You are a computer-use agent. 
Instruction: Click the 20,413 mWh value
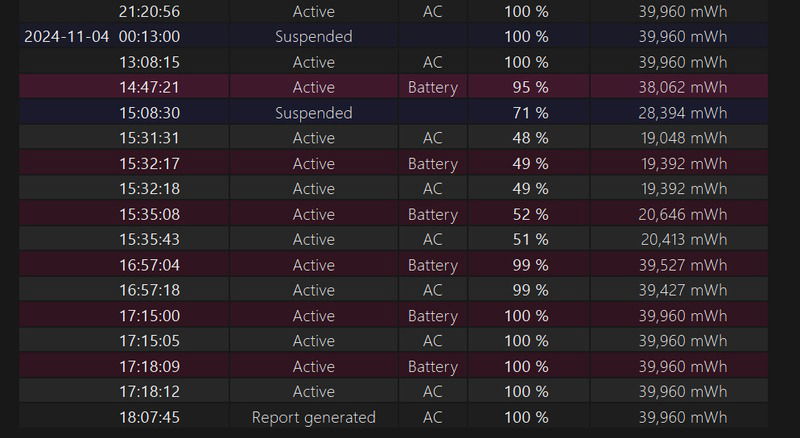point(684,239)
